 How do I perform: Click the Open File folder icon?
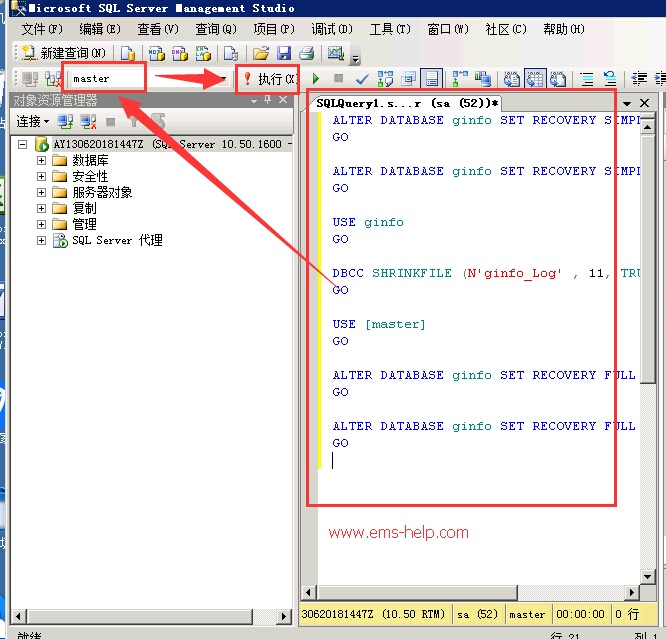[260, 54]
